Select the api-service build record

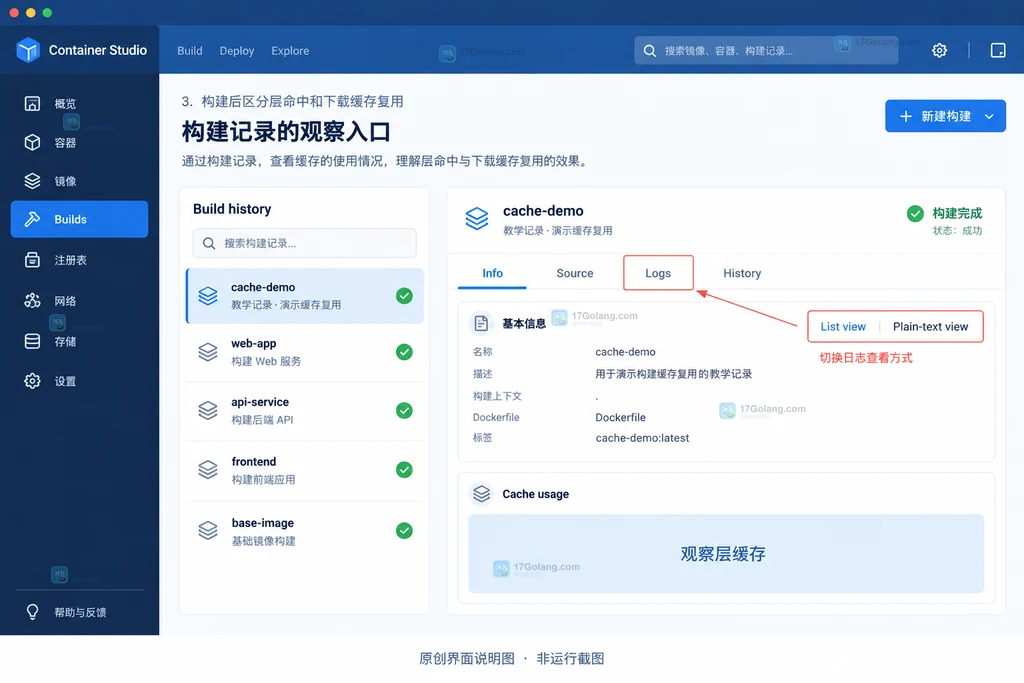click(x=305, y=411)
